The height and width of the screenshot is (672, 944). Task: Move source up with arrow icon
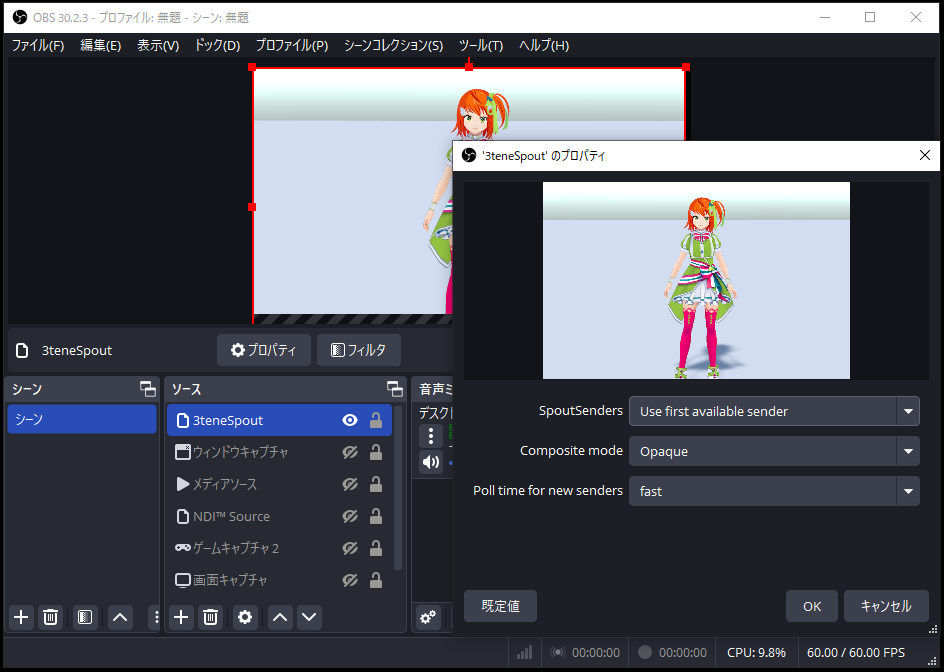click(280, 617)
